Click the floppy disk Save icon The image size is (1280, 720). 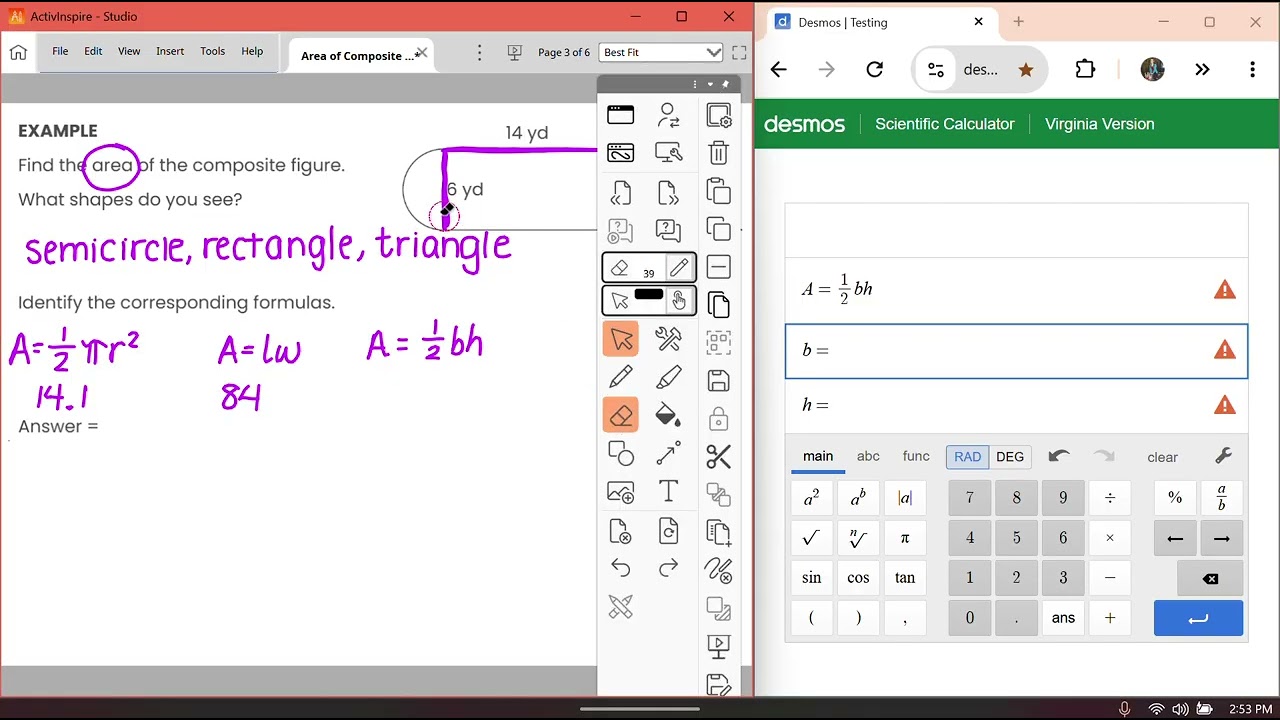[718, 380]
